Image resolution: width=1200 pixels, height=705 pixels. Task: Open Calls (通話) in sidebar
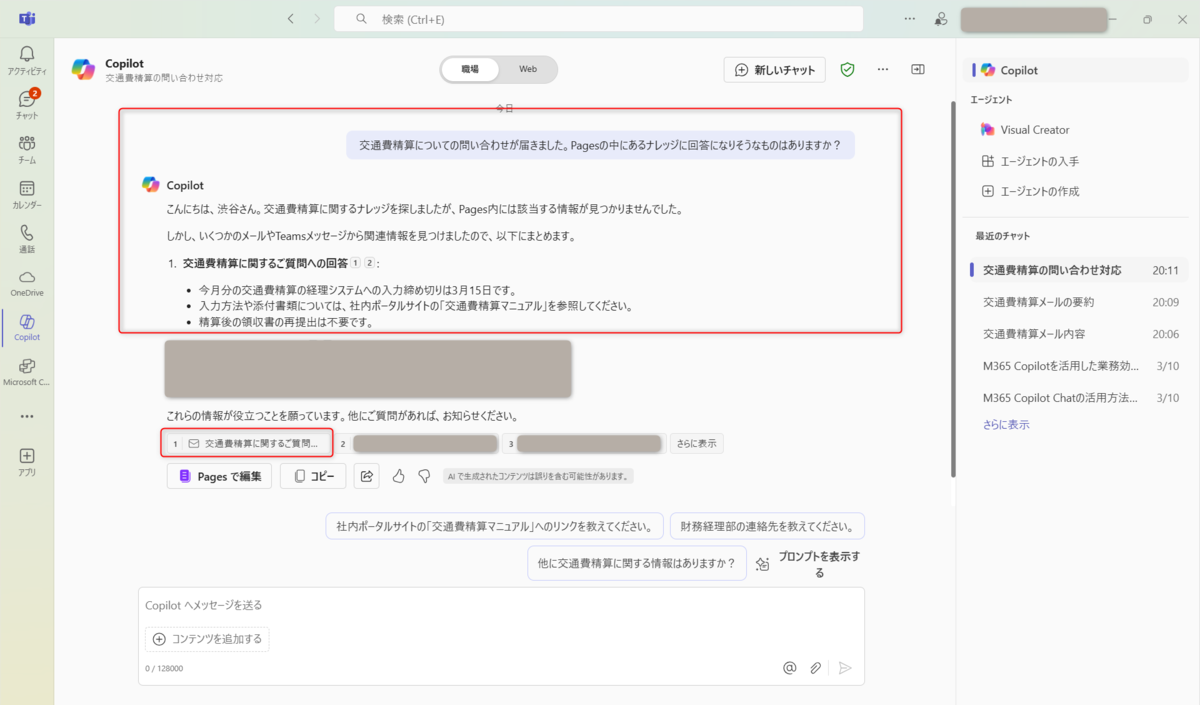click(x=27, y=238)
